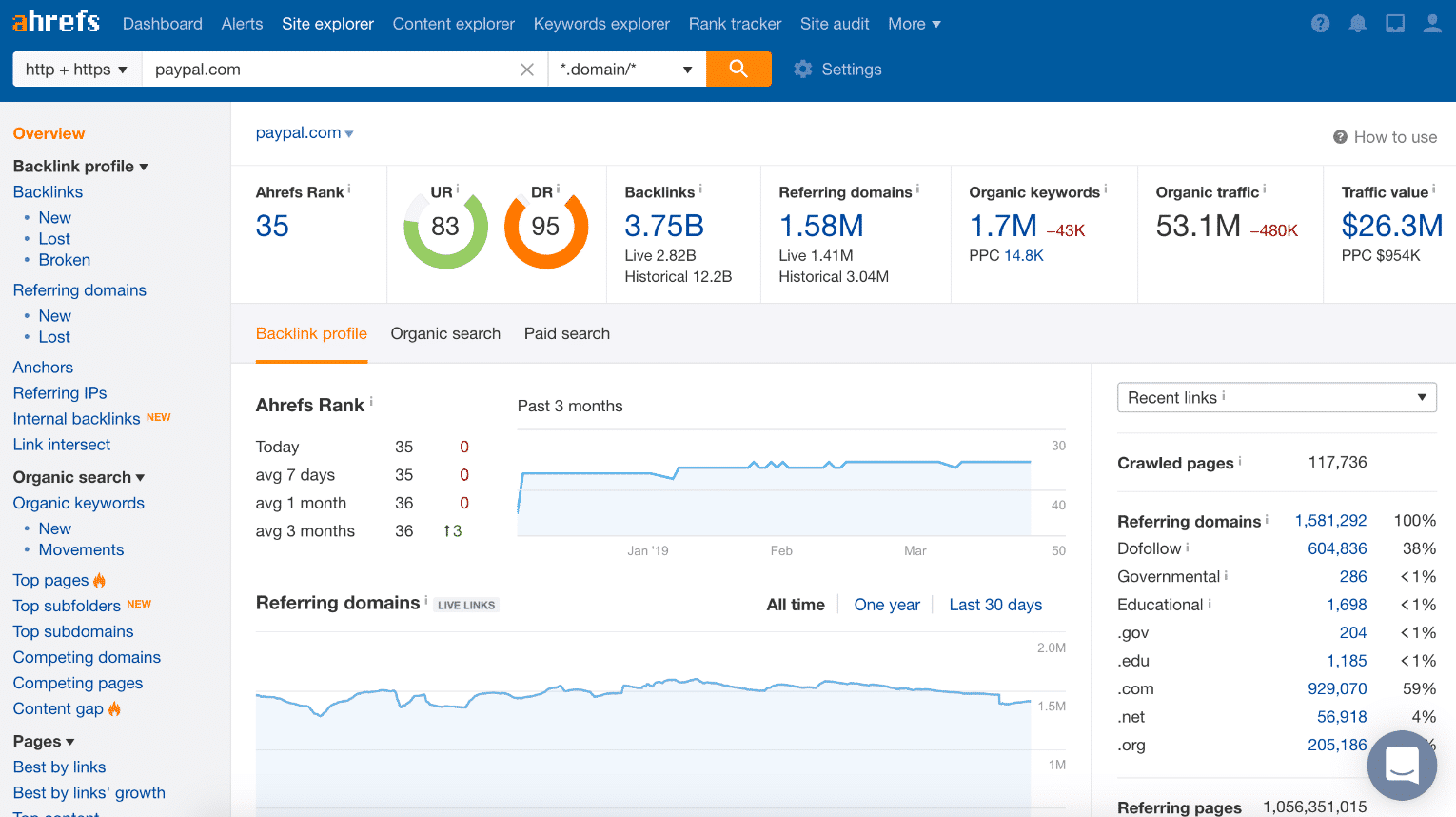Open the Intercom chat bubble
This screenshot has height=817, width=1456.
pyautogui.click(x=1402, y=766)
